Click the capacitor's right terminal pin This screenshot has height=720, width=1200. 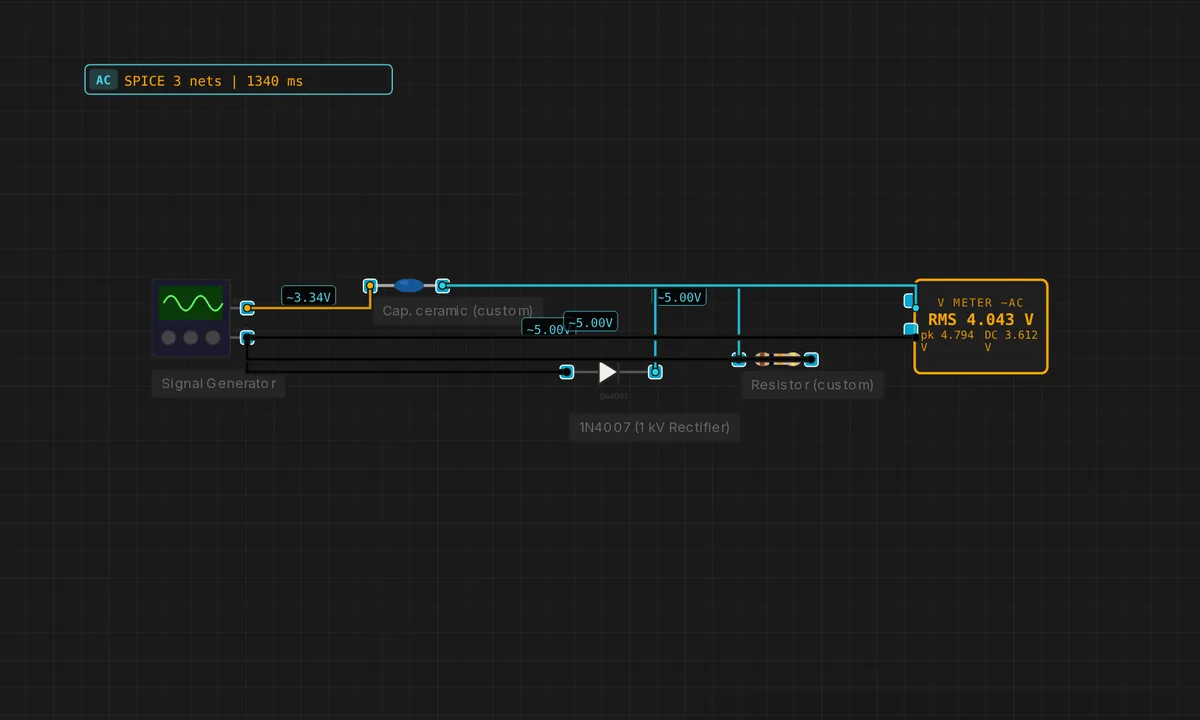pos(442,286)
